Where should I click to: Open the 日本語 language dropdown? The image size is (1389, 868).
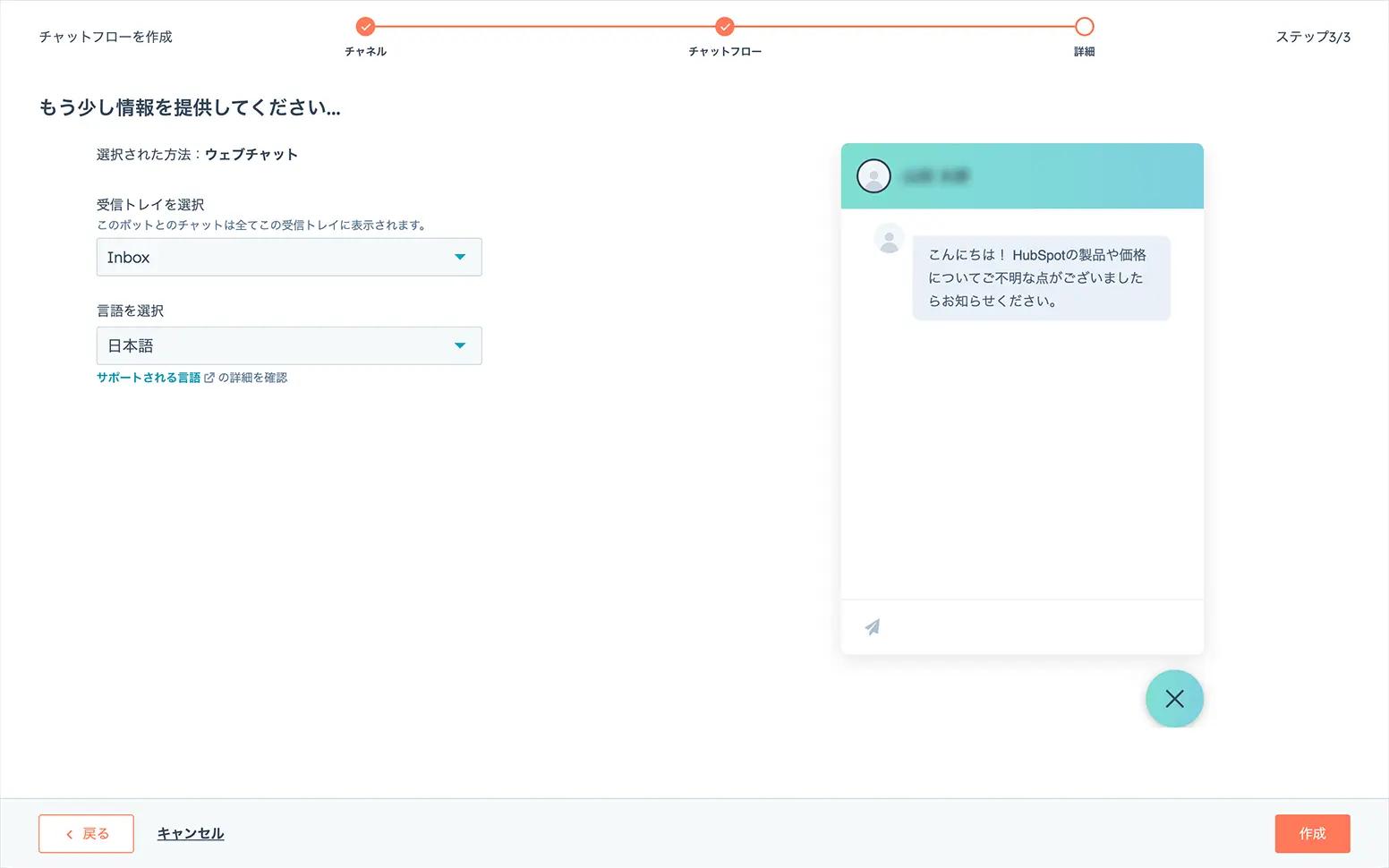coord(289,345)
